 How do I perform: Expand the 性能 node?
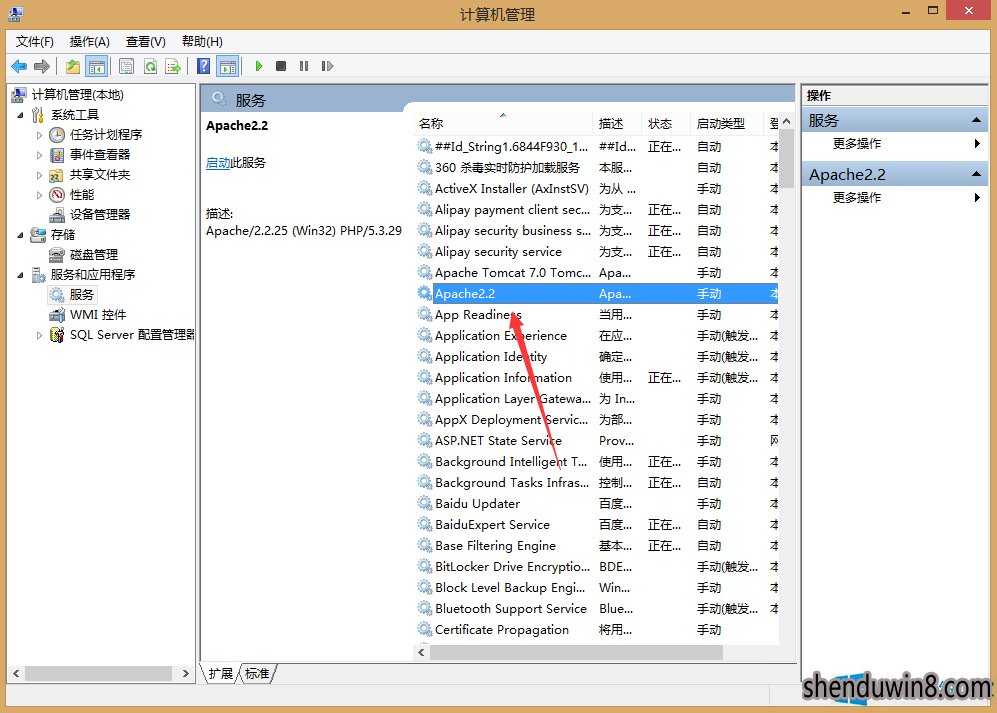click(x=39, y=195)
